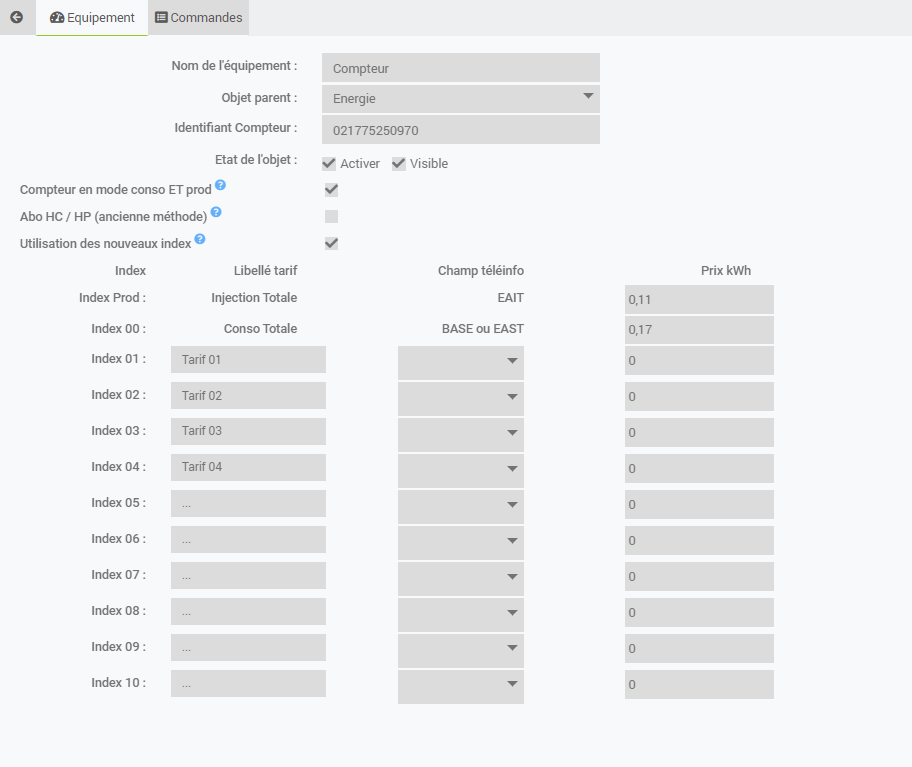Open Index 04 Champ téléinfo dropdown
This screenshot has width=912, height=767.
point(461,470)
